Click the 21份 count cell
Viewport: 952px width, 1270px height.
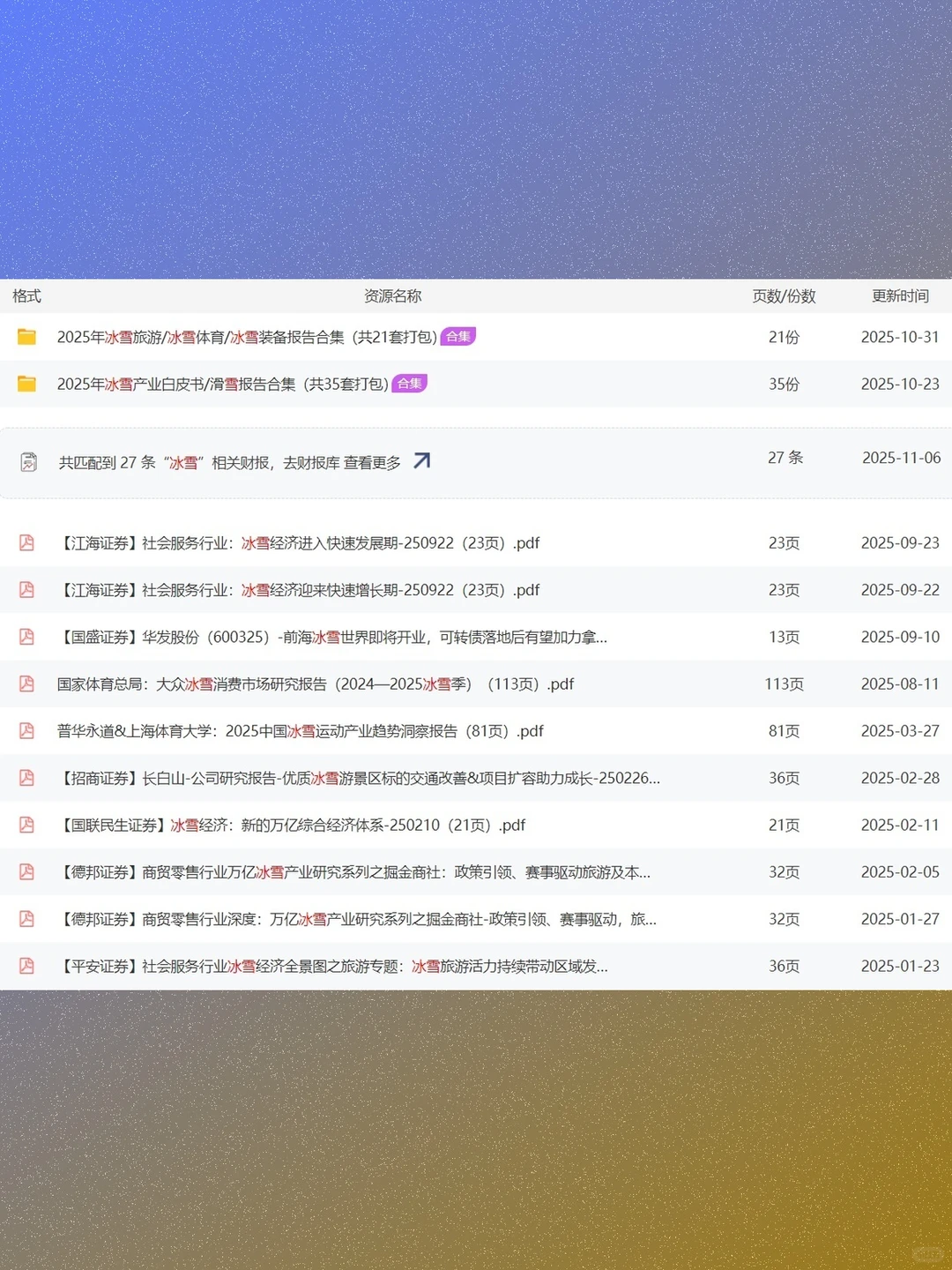[x=784, y=337]
